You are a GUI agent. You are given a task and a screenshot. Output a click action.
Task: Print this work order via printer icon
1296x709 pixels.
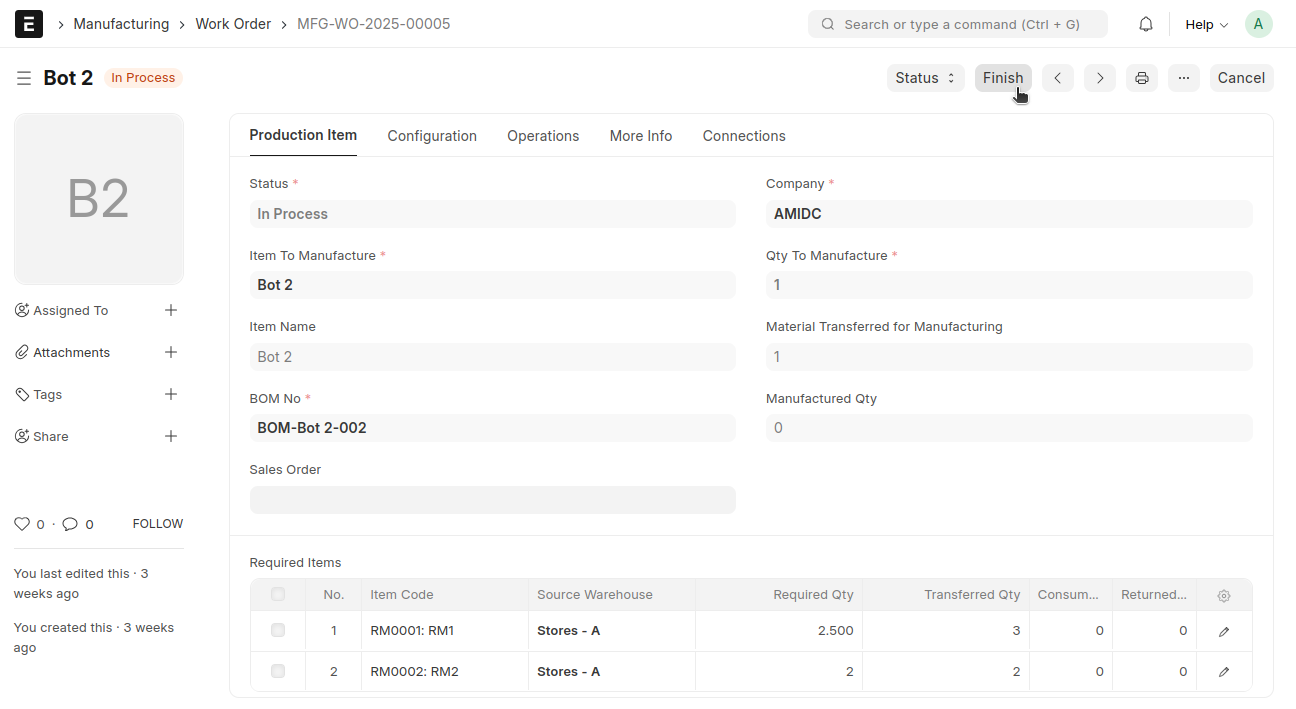1142,78
